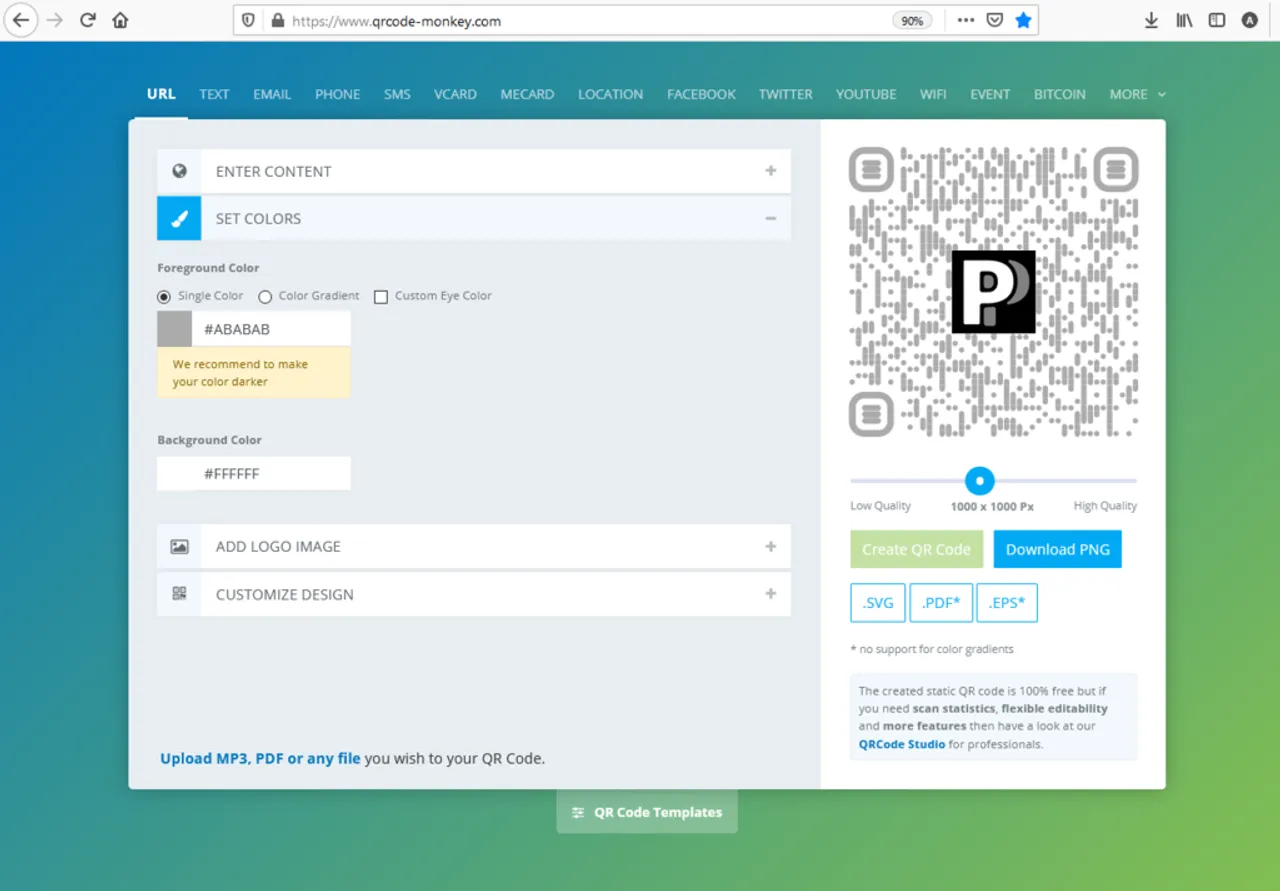Expand the ADD LOGO IMAGE section

coord(770,546)
